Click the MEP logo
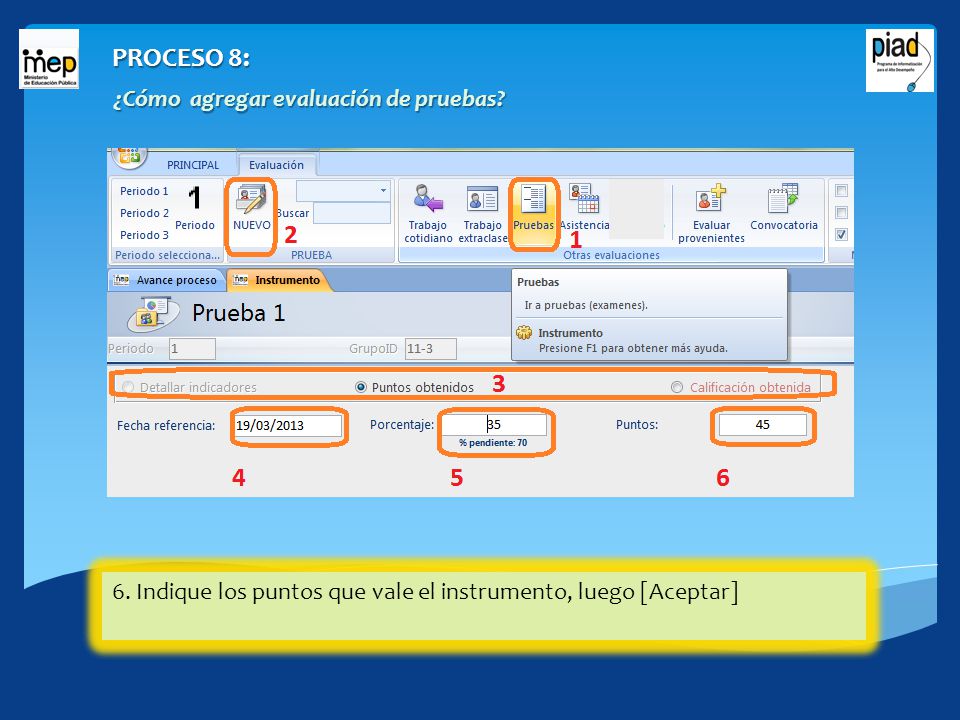Screen dimensions: 960x720 click(x=49, y=59)
